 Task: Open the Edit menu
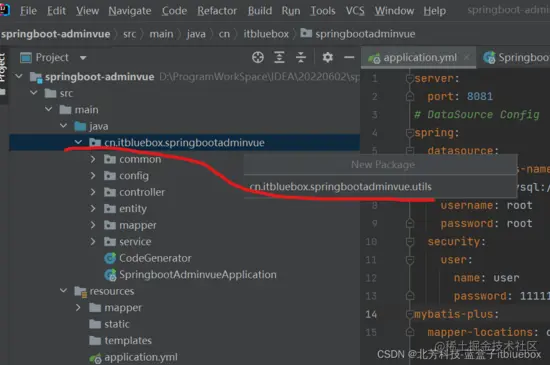coord(56,11)
